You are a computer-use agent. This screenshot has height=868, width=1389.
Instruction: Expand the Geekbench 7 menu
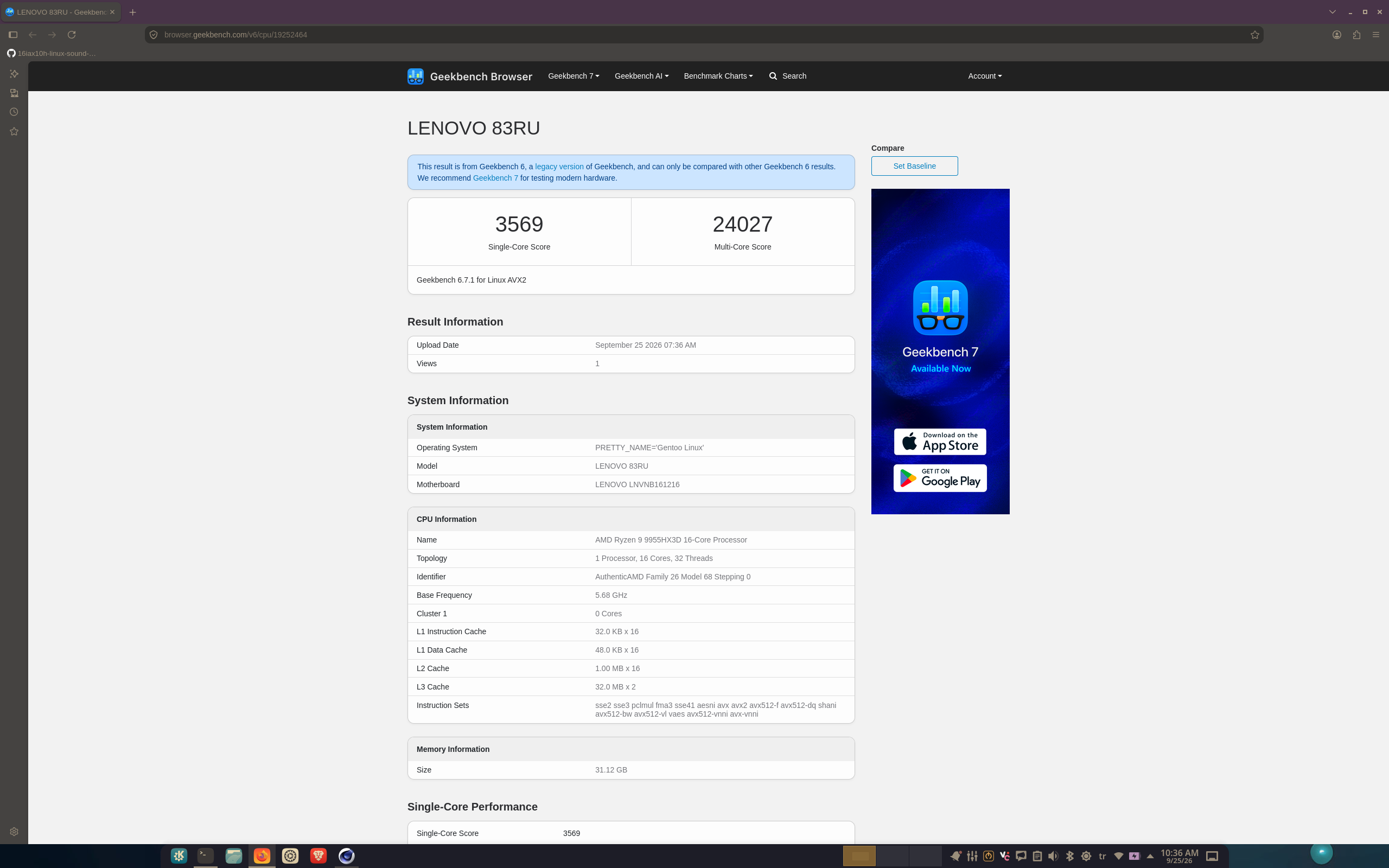[574, 76]
